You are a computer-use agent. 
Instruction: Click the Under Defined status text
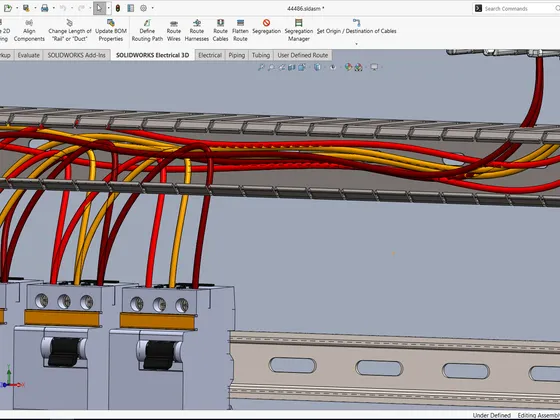coord(491,415)
